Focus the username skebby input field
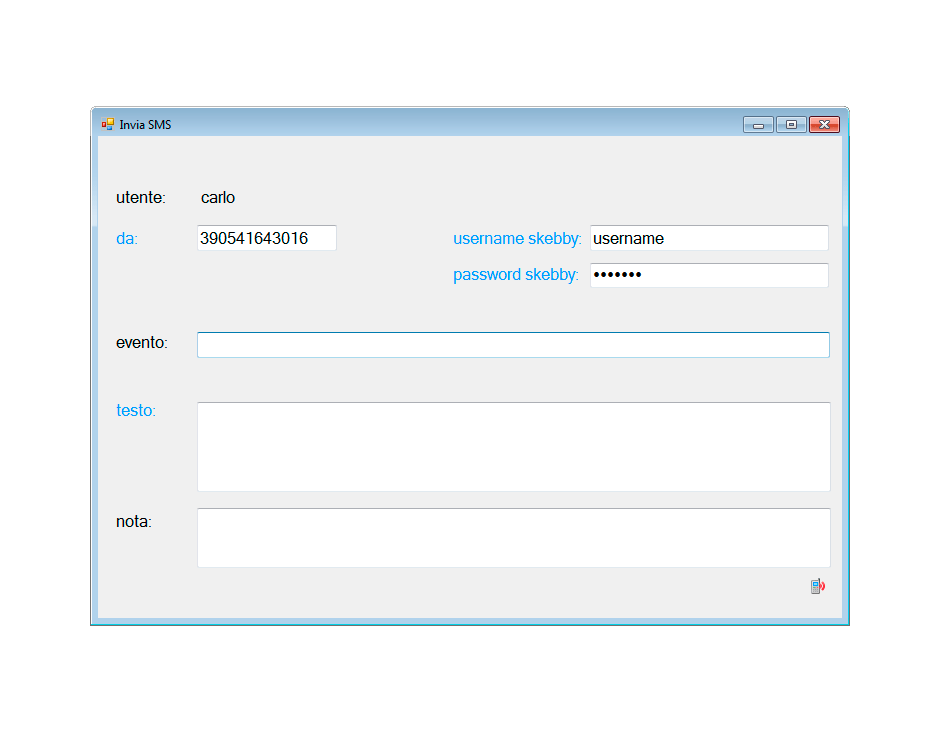The image size is (940, 732). point(709,238)
